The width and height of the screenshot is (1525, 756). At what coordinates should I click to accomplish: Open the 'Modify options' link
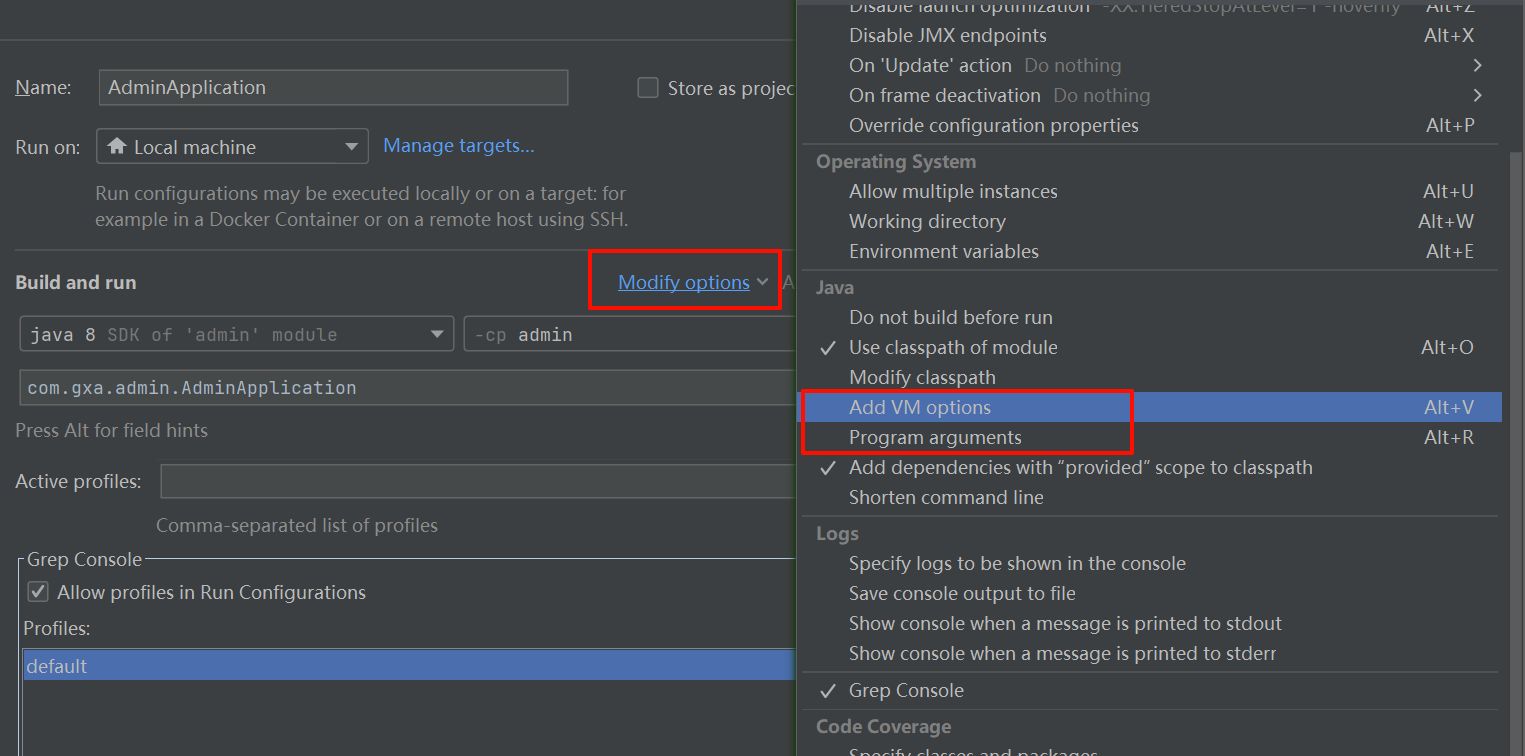(x=684, y=283)
